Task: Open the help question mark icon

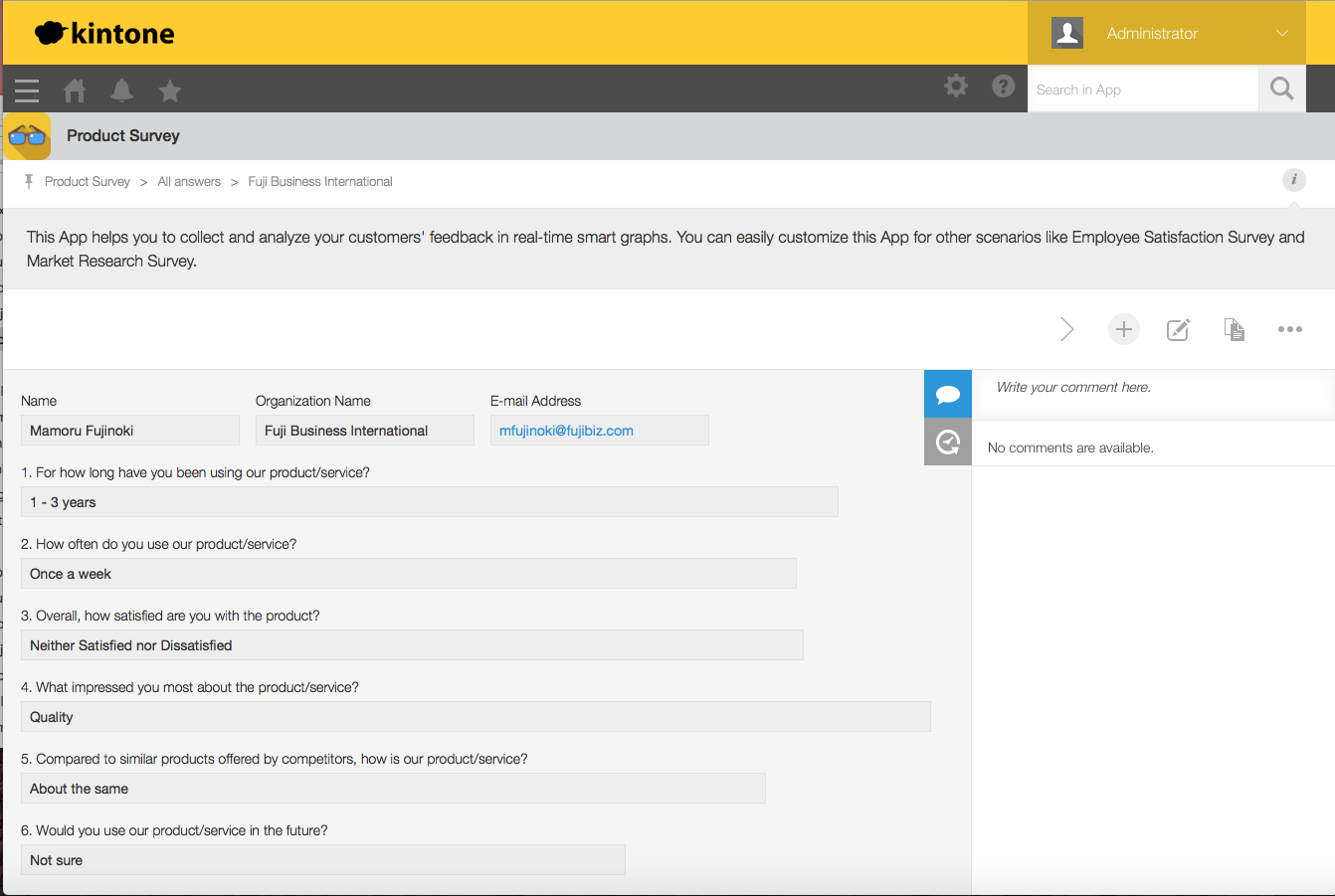Action: pos(1004,86)
